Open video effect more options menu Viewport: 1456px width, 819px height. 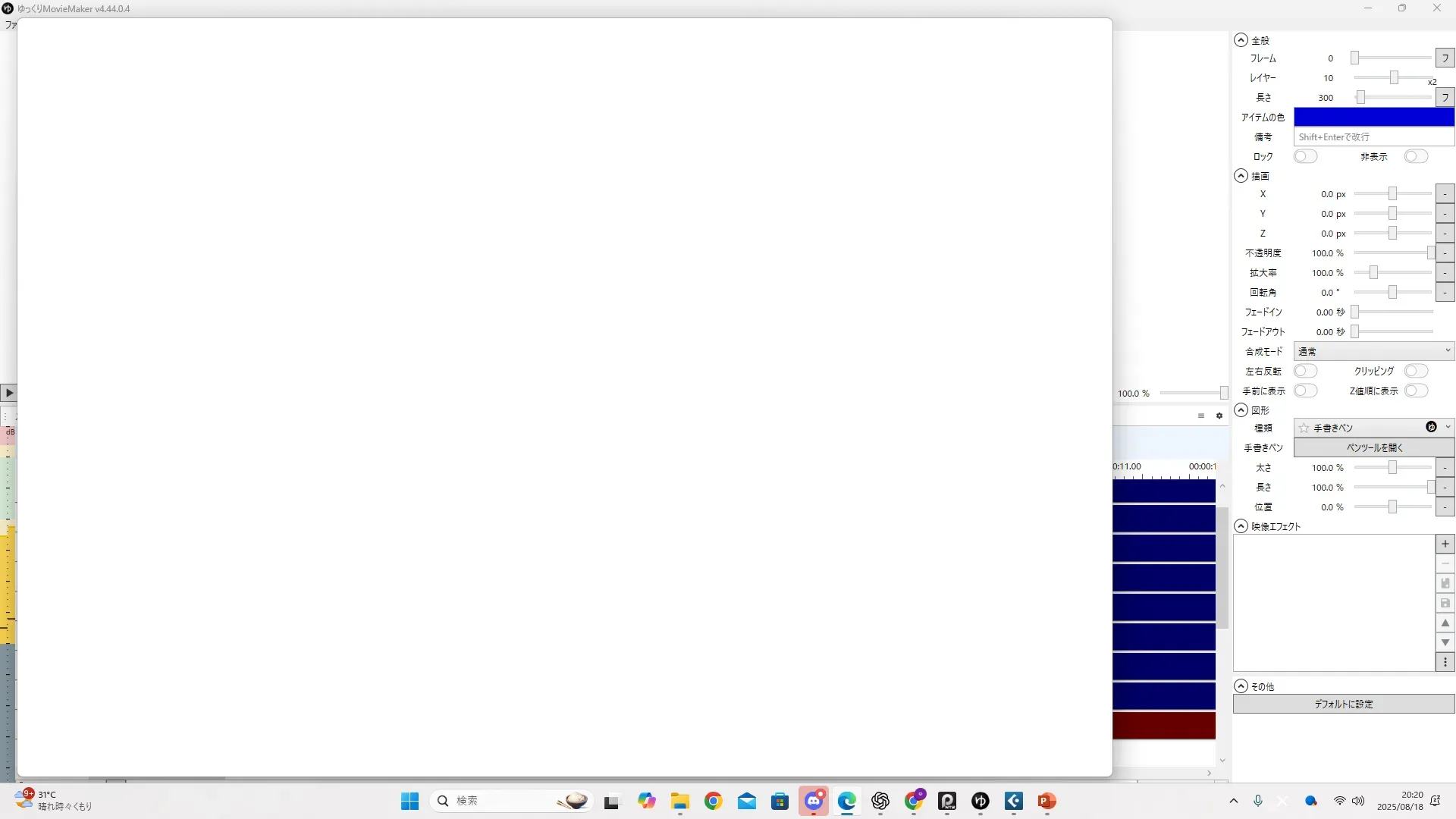1445,663
